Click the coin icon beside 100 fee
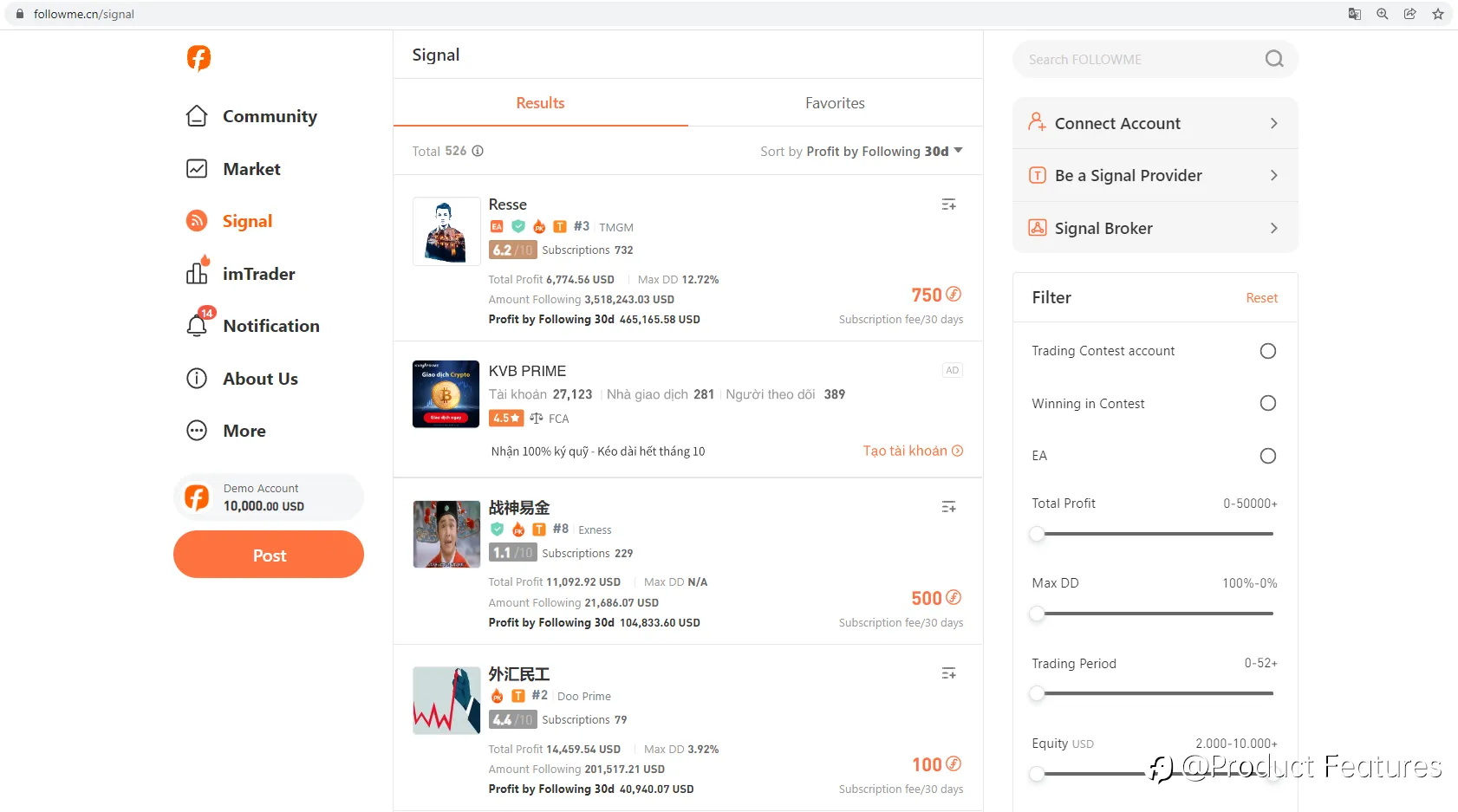1458x812 pixels. coord(954,763)
